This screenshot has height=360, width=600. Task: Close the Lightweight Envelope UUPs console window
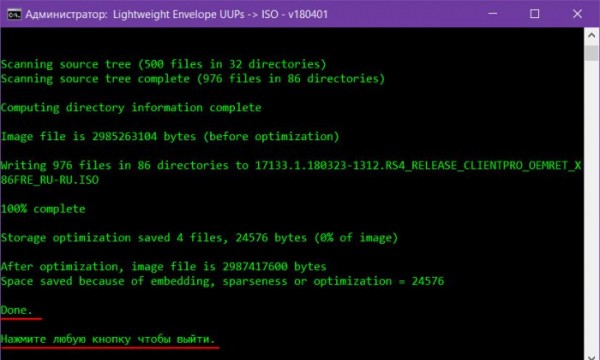(x=577, y=14)
